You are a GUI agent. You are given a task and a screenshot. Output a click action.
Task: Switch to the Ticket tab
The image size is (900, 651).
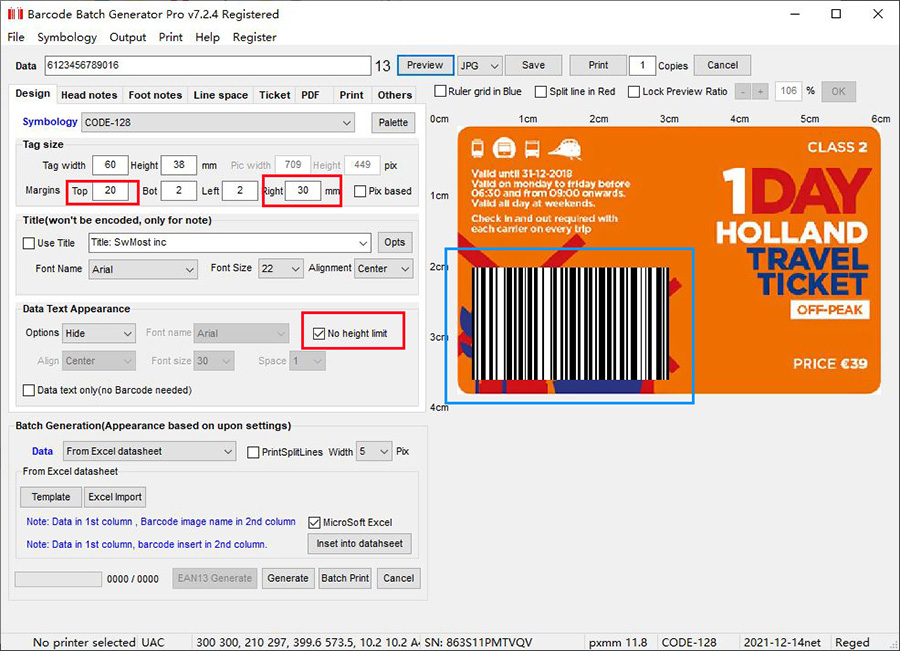click(x=274, y=95)
